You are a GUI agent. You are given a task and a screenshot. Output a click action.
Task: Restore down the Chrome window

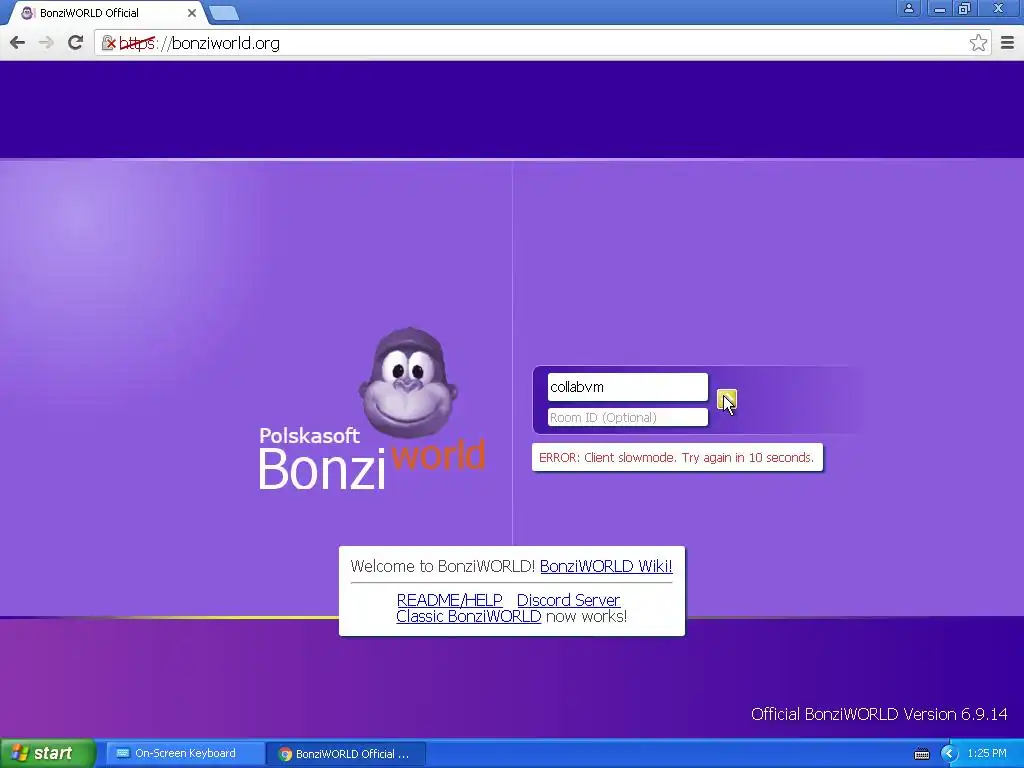click(x=965, y=8)
